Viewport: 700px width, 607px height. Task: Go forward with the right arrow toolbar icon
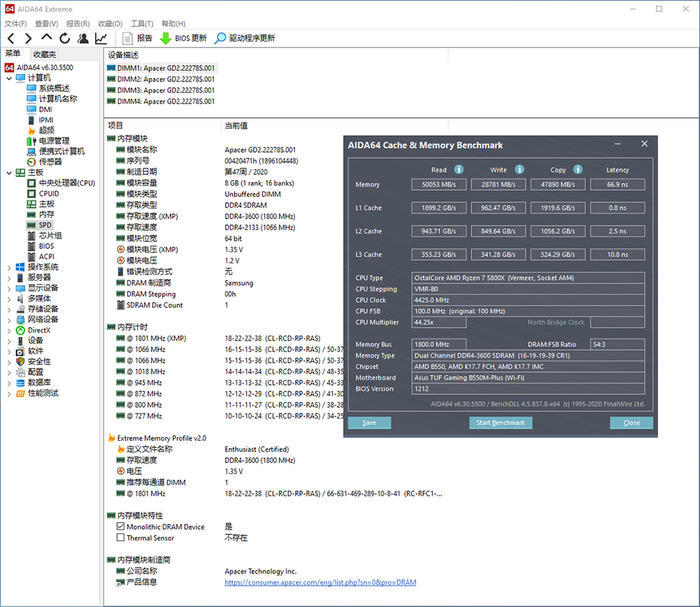pyautogui.click(x=29, y=38)
